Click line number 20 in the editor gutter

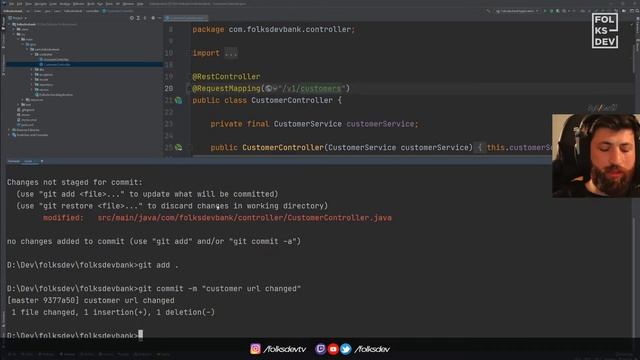[169, 89]
